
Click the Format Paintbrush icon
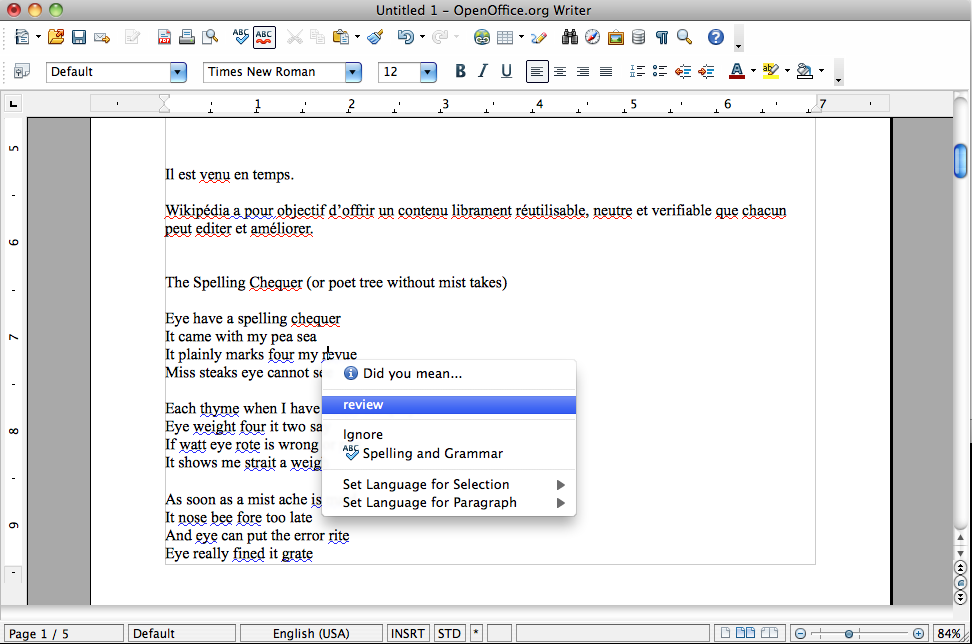(x=375, y=38)
